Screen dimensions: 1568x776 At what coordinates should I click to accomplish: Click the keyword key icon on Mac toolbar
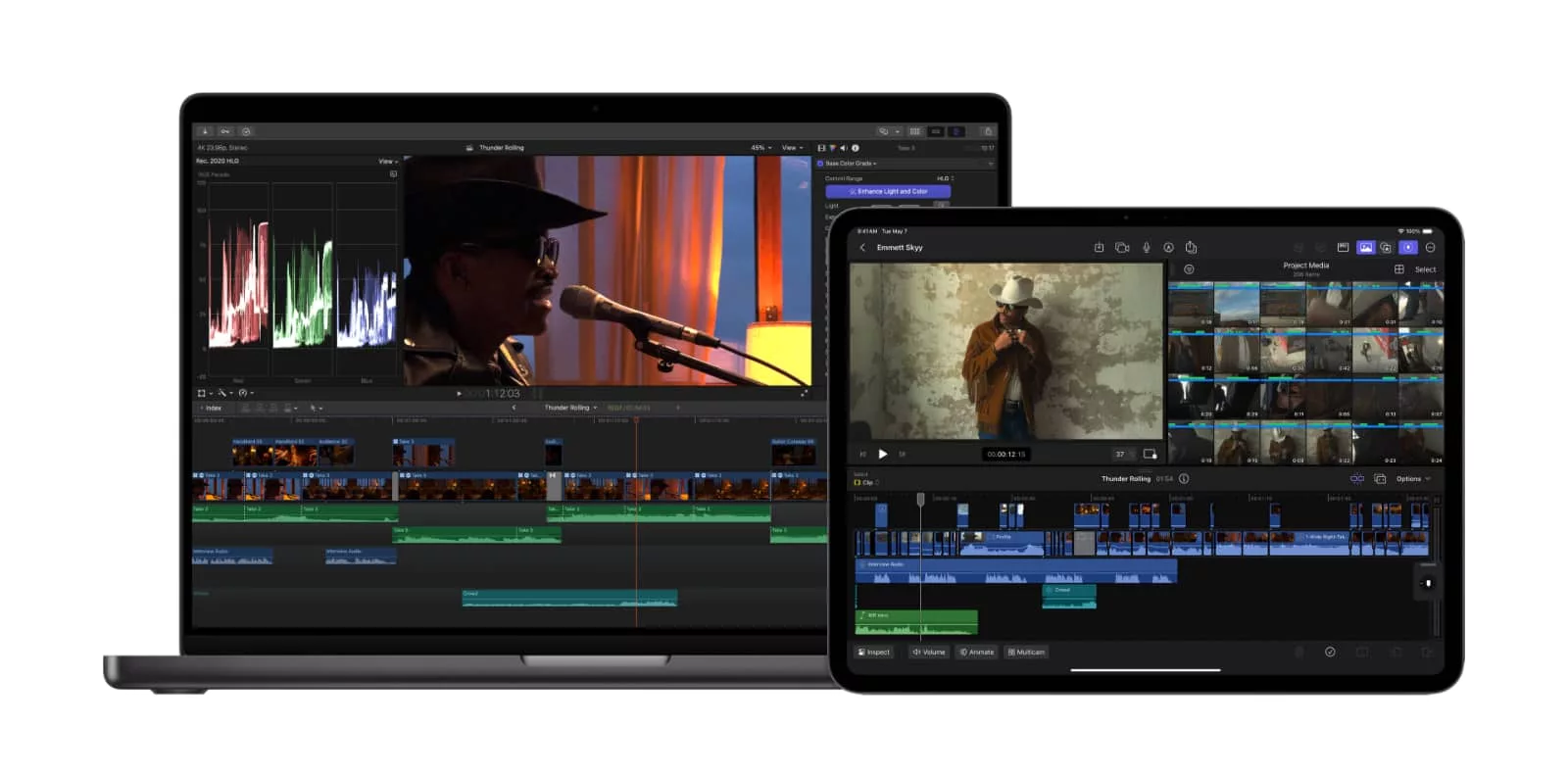coord(225,131)
